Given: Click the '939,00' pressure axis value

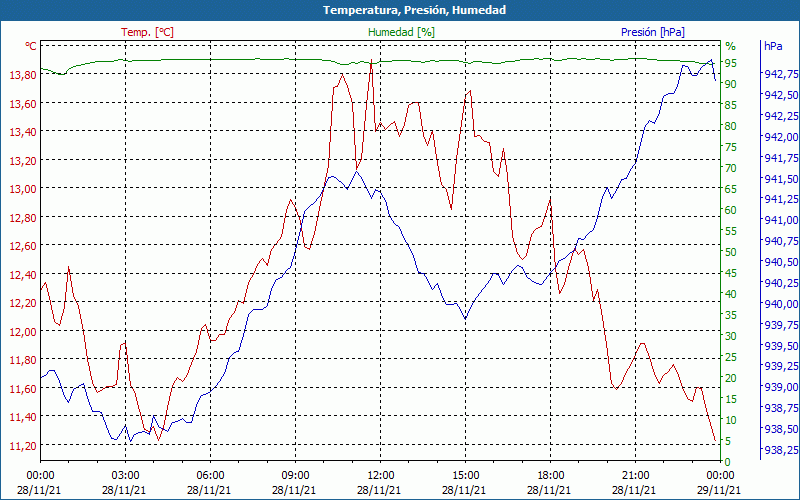Looking at the screenshot, I should click(x=782, y=387).
